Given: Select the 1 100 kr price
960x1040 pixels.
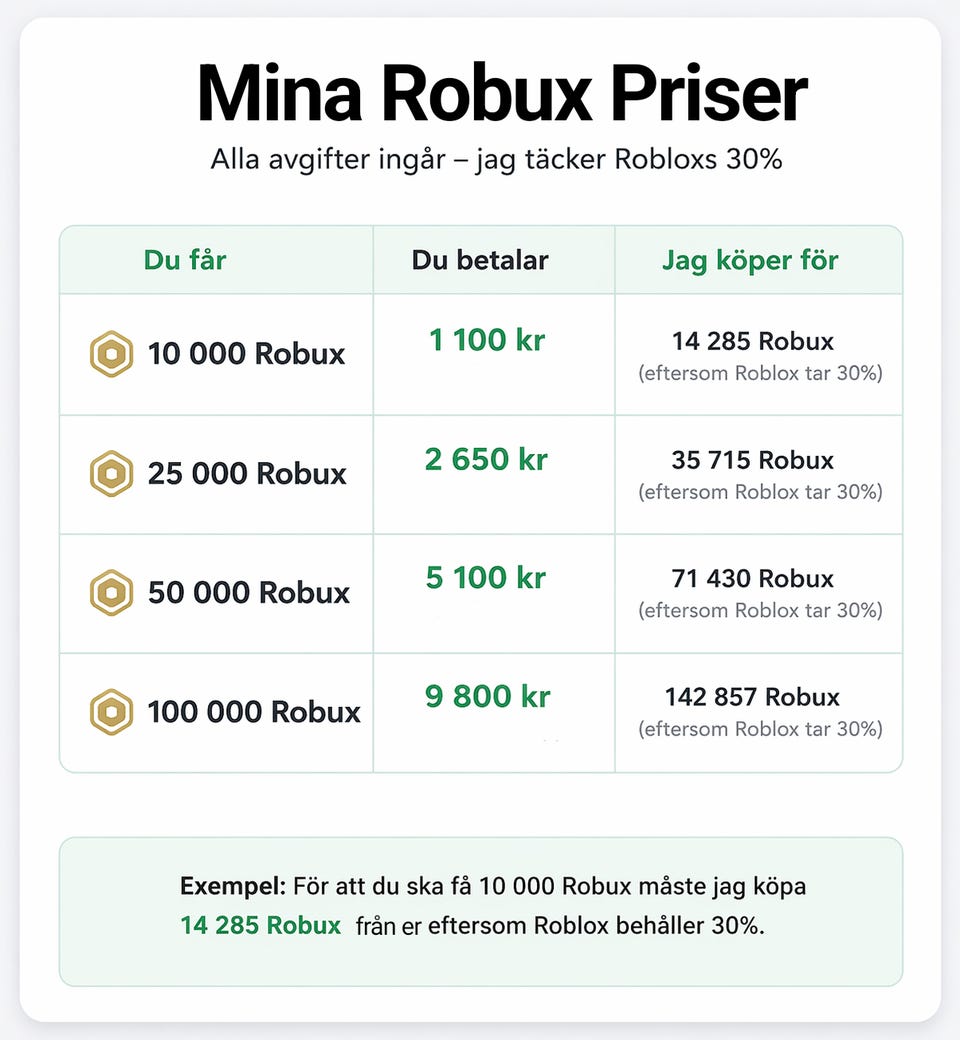Looking at the screenshot, I should click(x=486, y=340).
